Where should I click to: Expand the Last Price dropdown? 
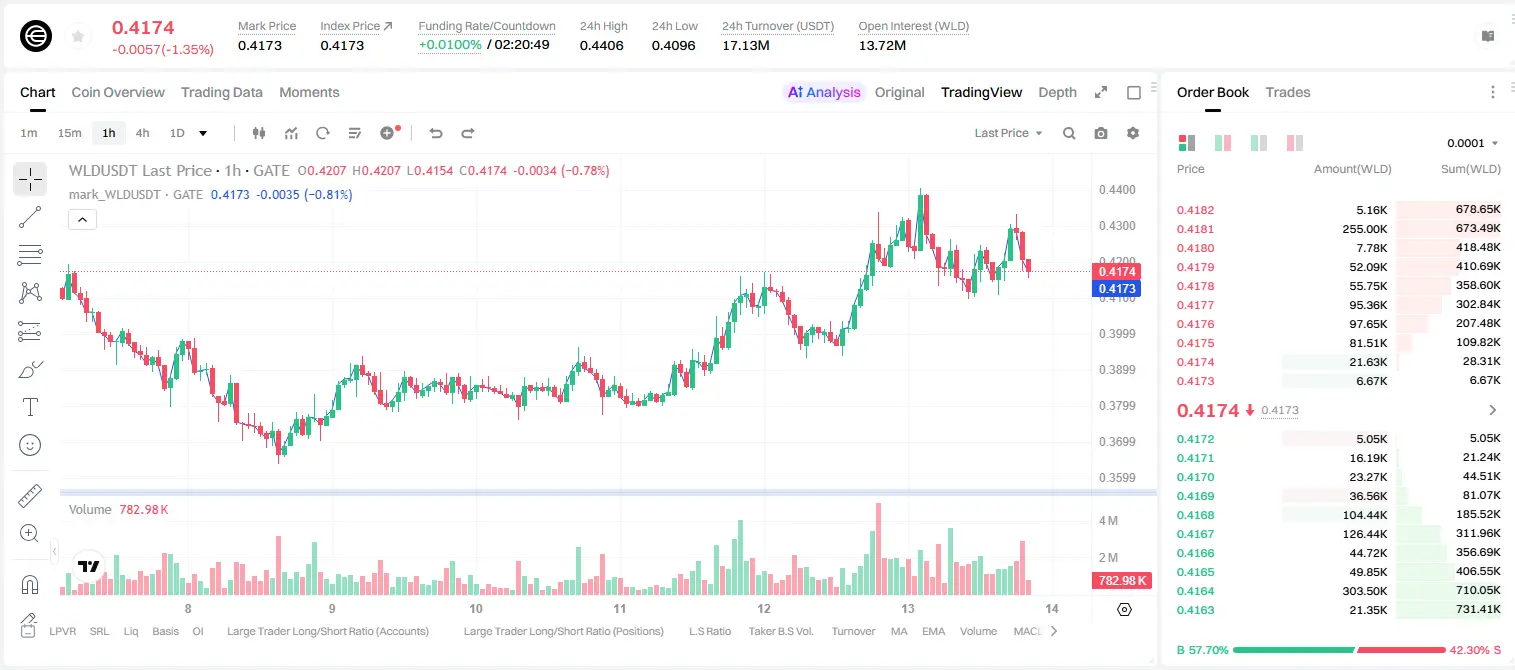1008,133
